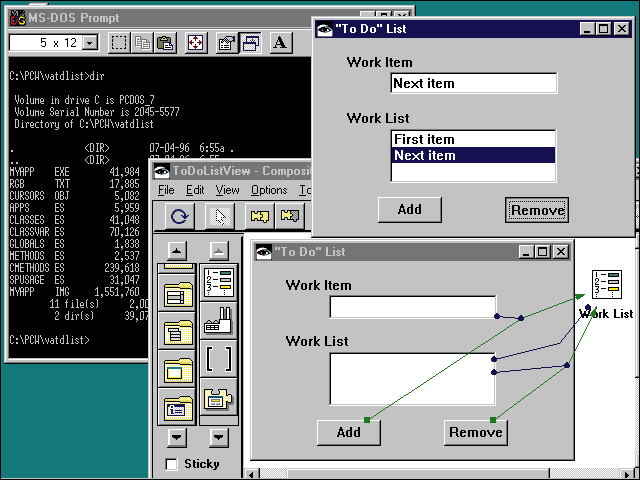This screenshot has height=480, width=640.
Task: Open the 5 x 12 font size dropdown
Action: 91,43
